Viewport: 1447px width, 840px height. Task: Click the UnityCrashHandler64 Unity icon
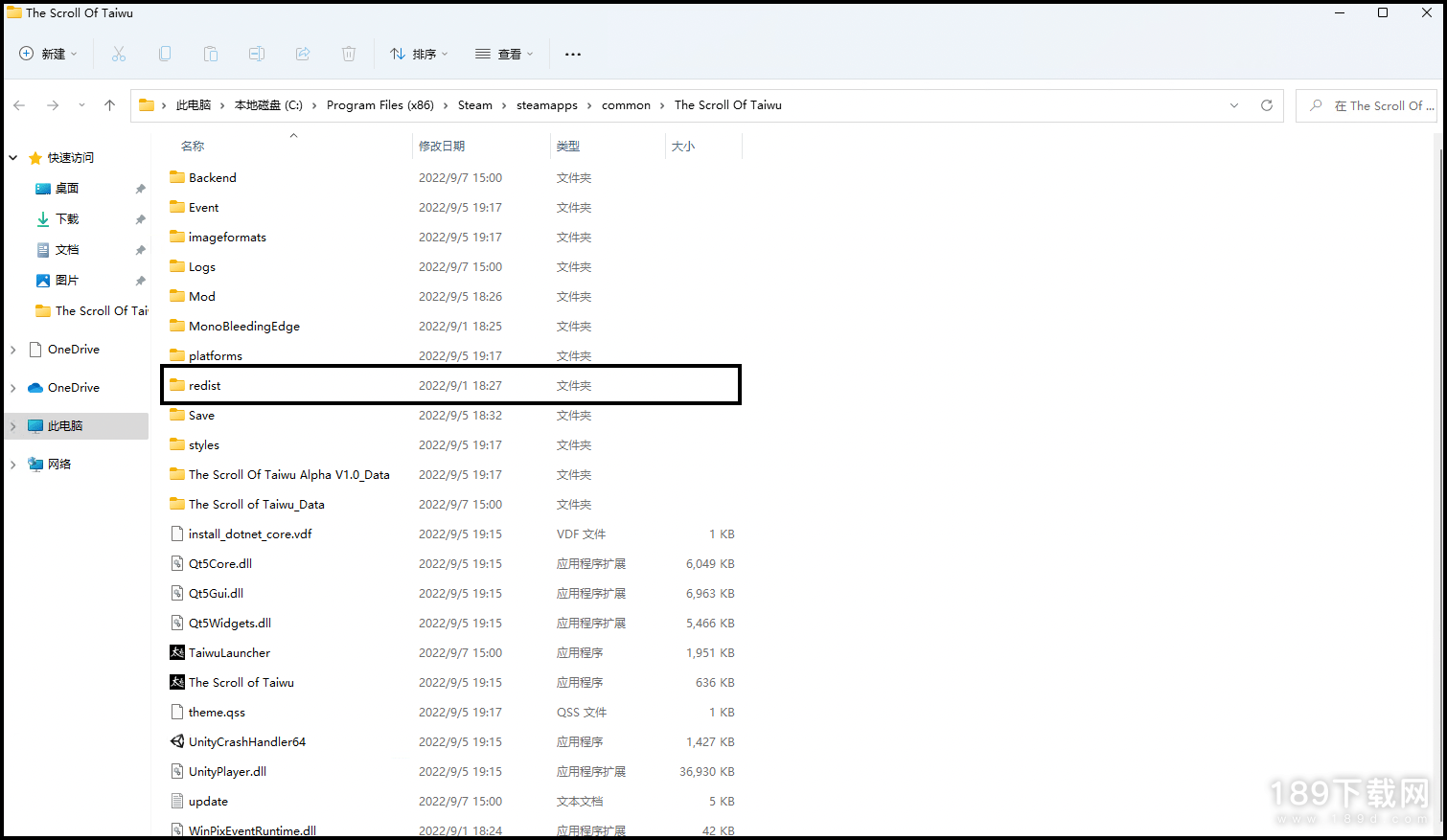[177, 741]
